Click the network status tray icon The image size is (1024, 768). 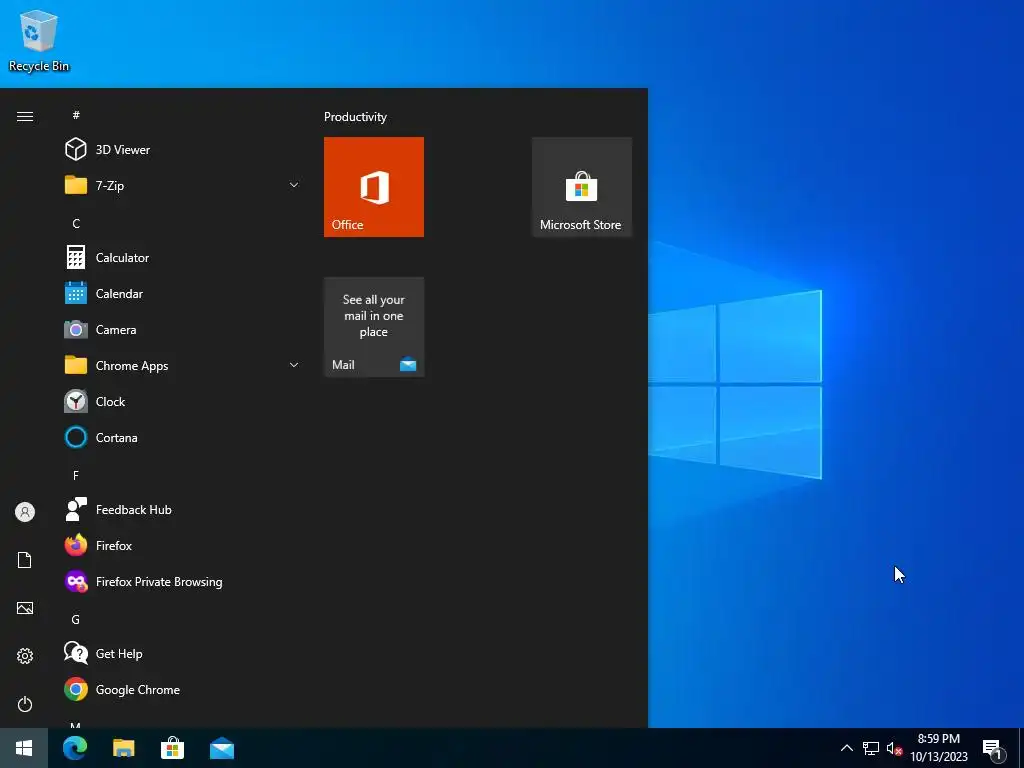[871, 748]
